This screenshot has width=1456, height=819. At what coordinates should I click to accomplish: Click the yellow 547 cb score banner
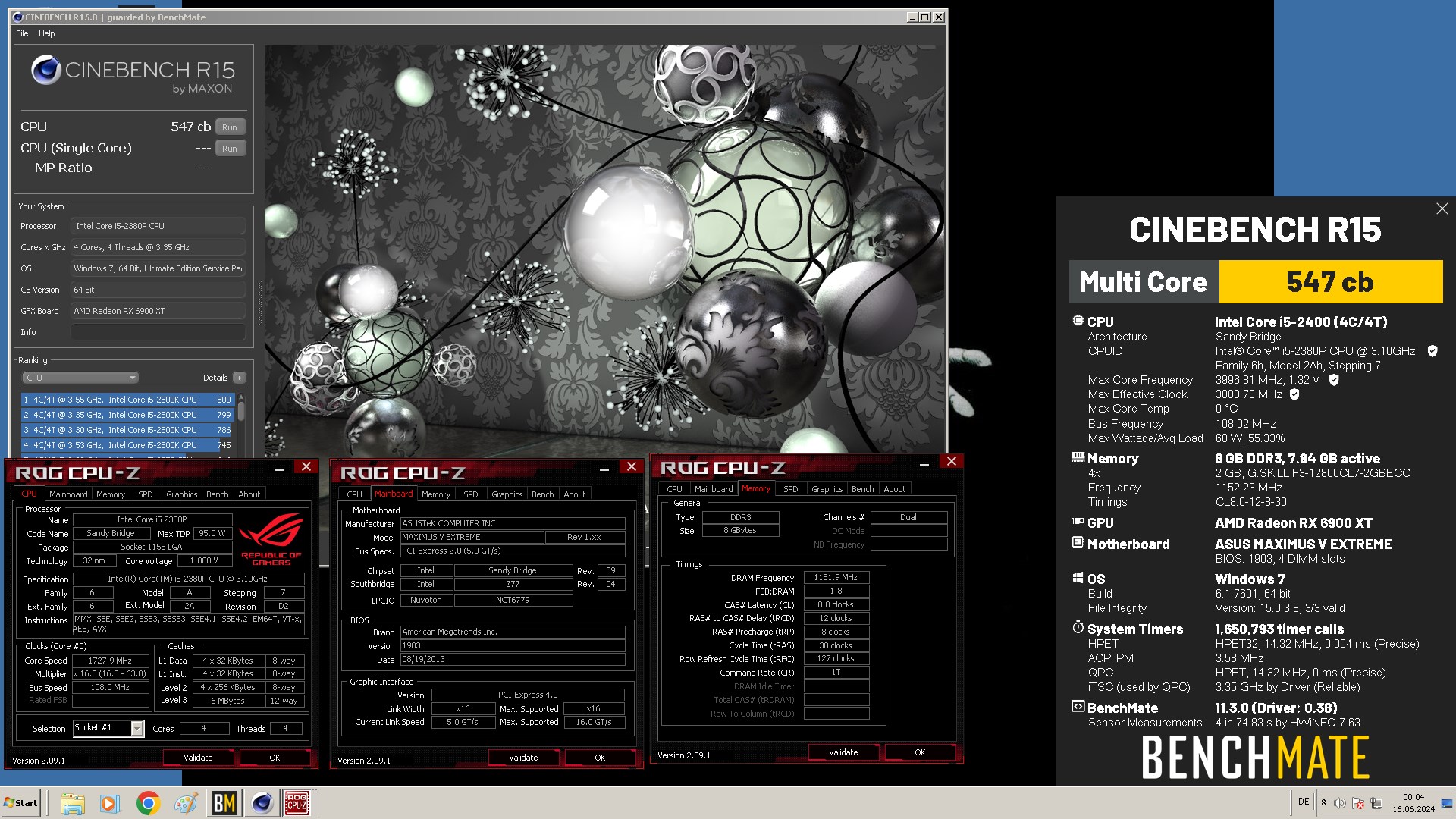[x=1330, y=282]
